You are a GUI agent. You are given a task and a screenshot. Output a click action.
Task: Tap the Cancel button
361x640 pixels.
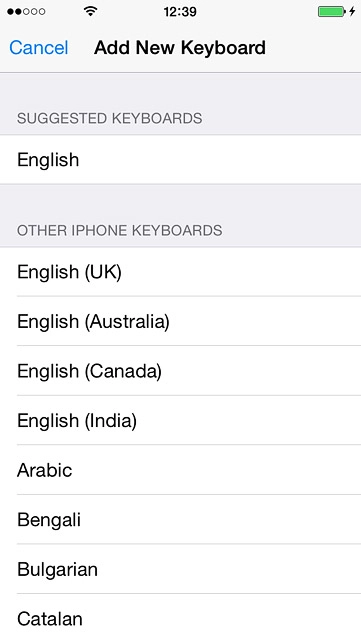click(x=39, y=48)
